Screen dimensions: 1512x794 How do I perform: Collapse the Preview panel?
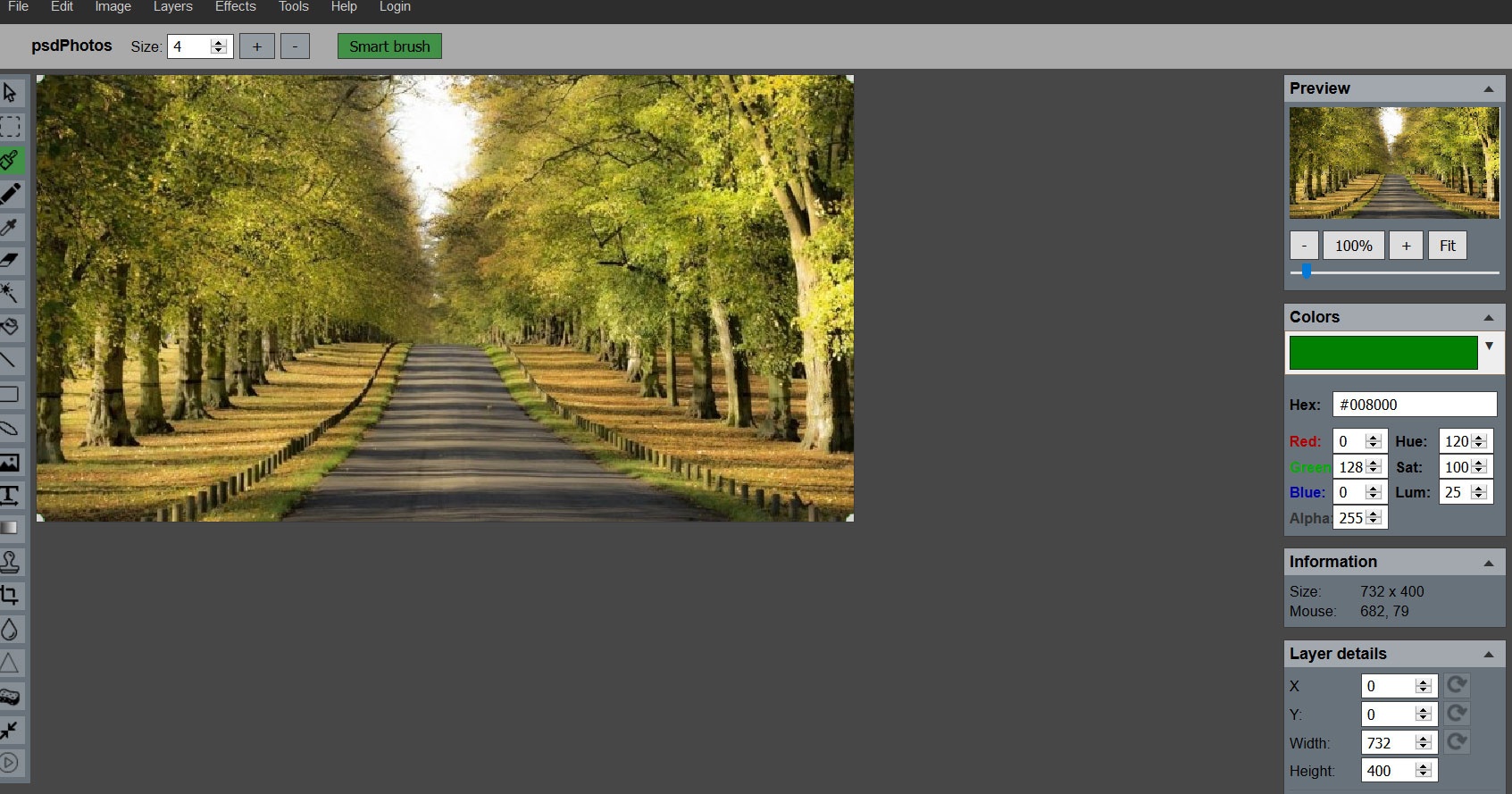1489,88
